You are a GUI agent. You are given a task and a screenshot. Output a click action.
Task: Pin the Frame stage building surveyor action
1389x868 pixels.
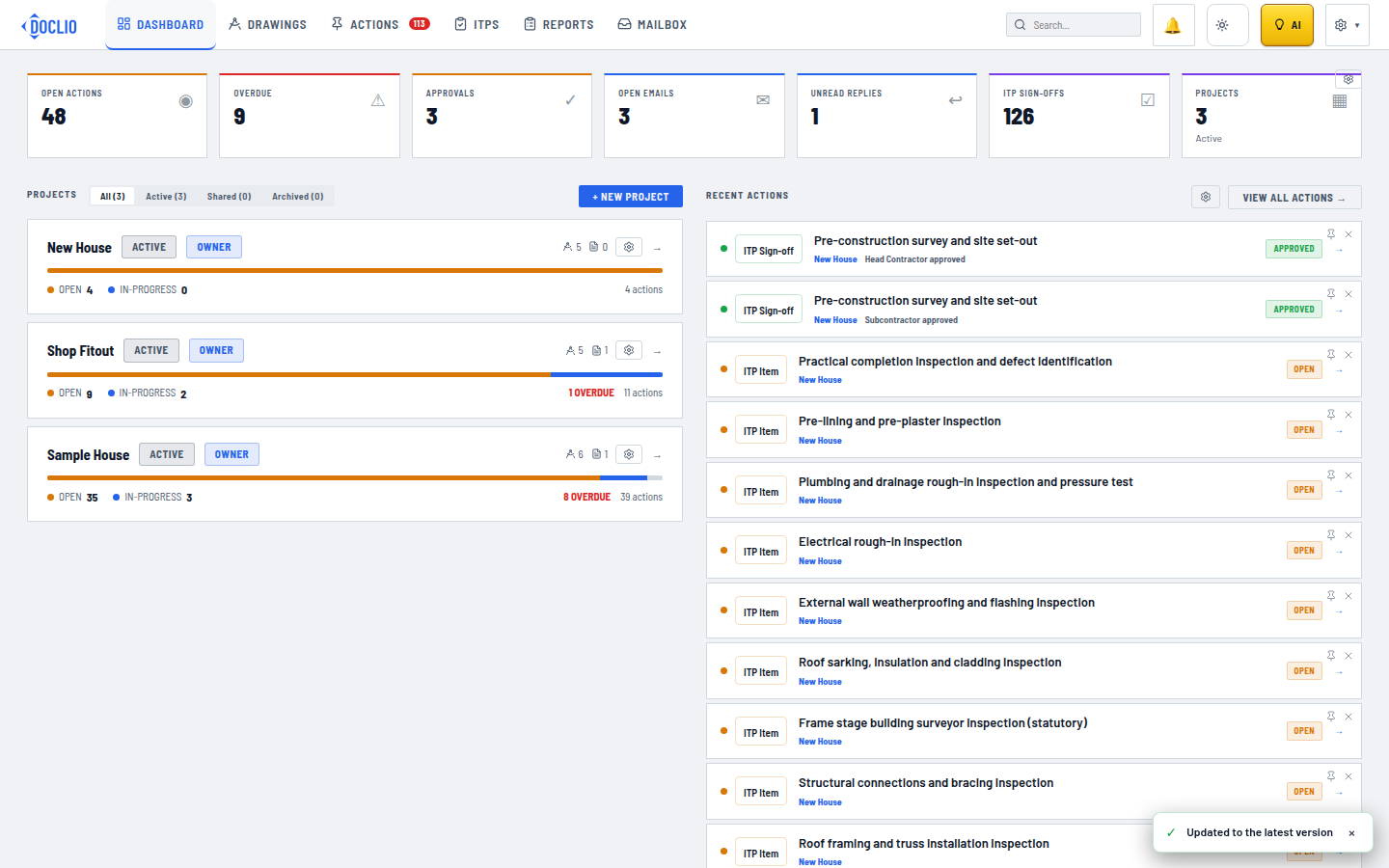tap(1331, 717)
